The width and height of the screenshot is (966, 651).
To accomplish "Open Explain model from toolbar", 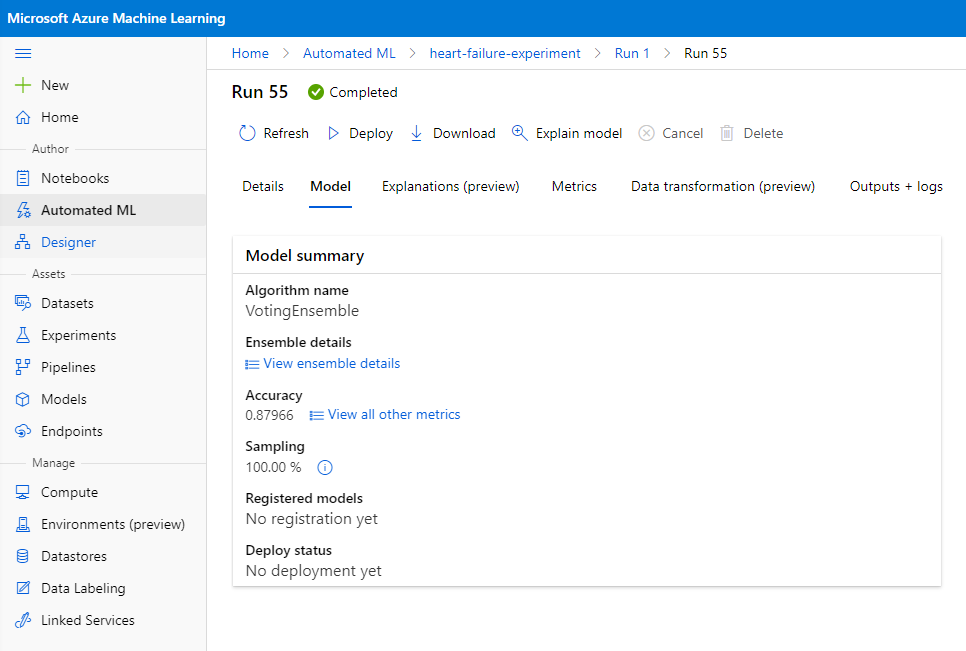I will pyautogui.click(x=567, y=133).
